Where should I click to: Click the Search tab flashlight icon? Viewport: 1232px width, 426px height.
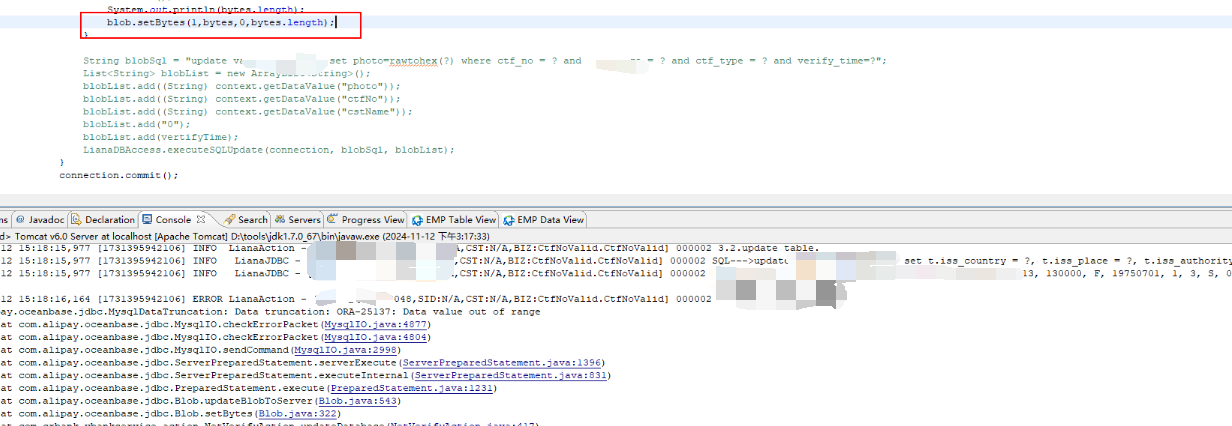point(229,220)
